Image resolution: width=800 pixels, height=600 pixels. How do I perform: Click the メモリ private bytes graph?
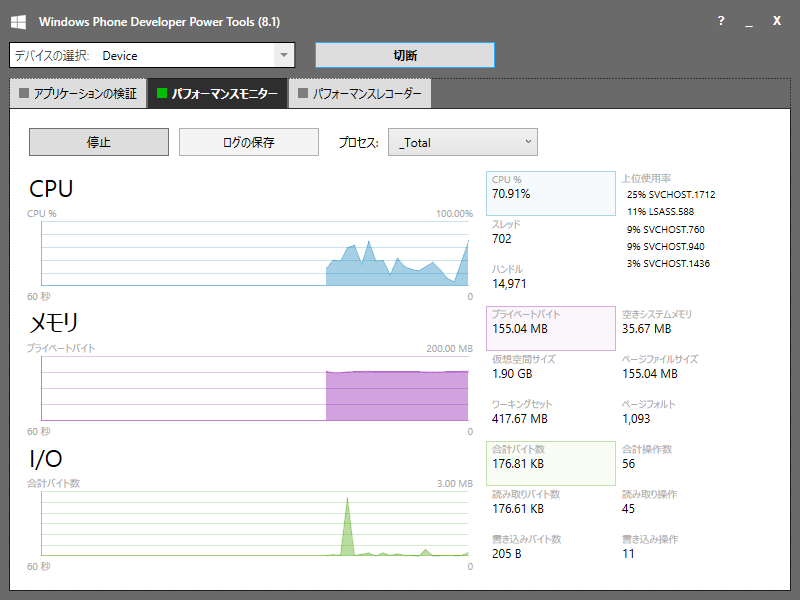[x=255, y=388]
